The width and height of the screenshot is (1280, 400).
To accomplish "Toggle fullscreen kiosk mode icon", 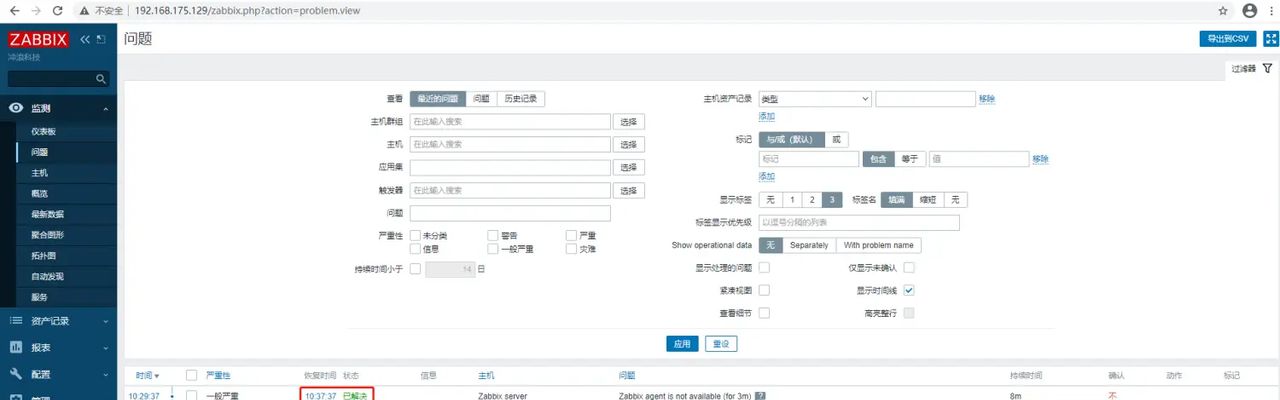I will tap(1270, 38).
